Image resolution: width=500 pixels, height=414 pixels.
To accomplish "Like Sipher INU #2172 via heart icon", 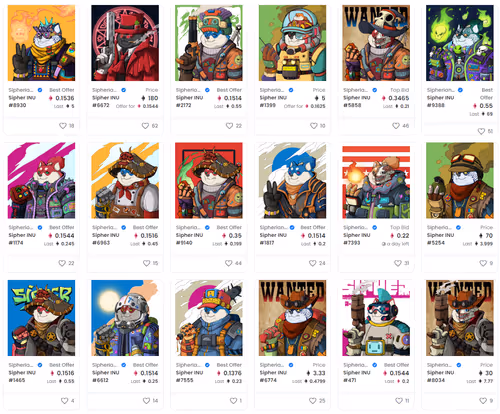I will pos(229,126).
